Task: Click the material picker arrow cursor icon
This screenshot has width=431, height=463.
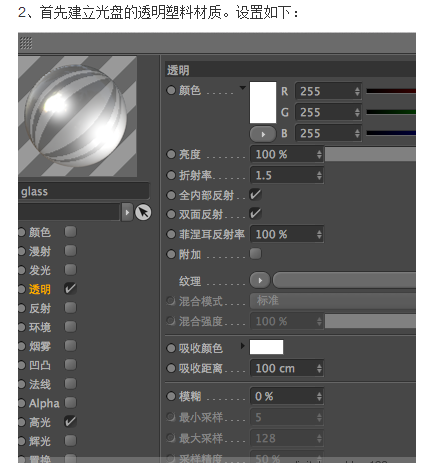Action: [x=143, y=212]
